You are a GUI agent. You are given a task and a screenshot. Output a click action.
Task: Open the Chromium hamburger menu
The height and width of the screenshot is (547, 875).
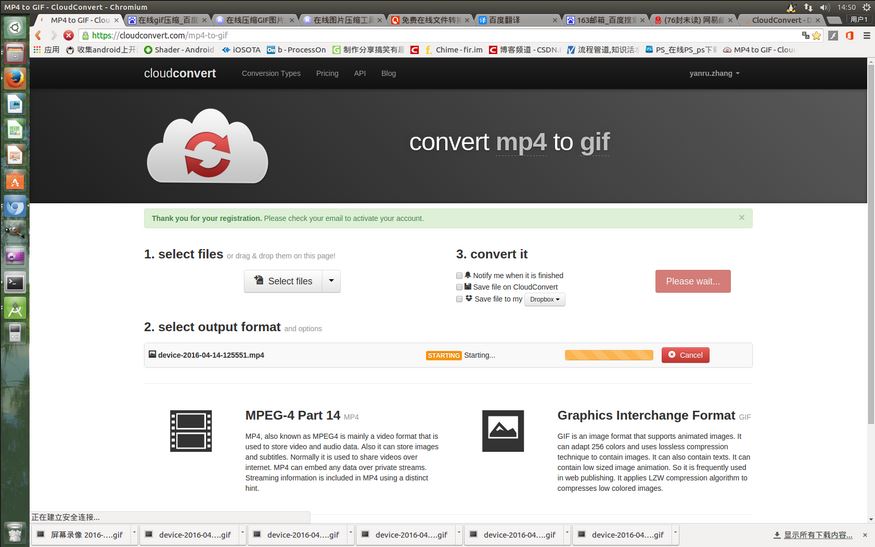pyautogui.click(x=867, y=35)
